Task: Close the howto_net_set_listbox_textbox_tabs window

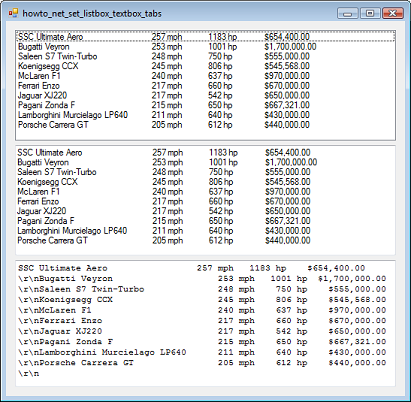Action: (393, 13)
